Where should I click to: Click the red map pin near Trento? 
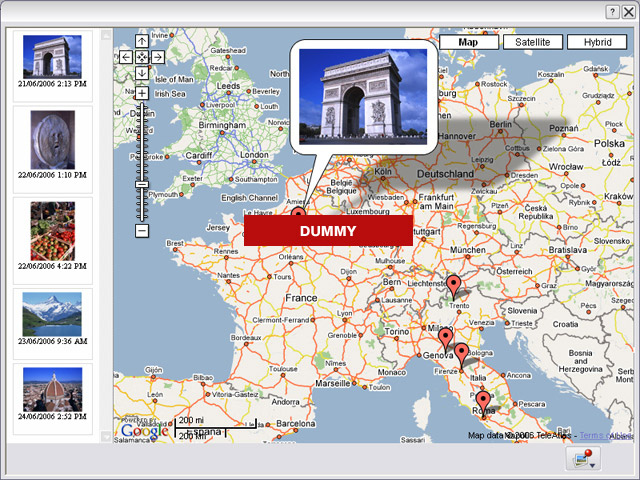click(x=453, y=287)
